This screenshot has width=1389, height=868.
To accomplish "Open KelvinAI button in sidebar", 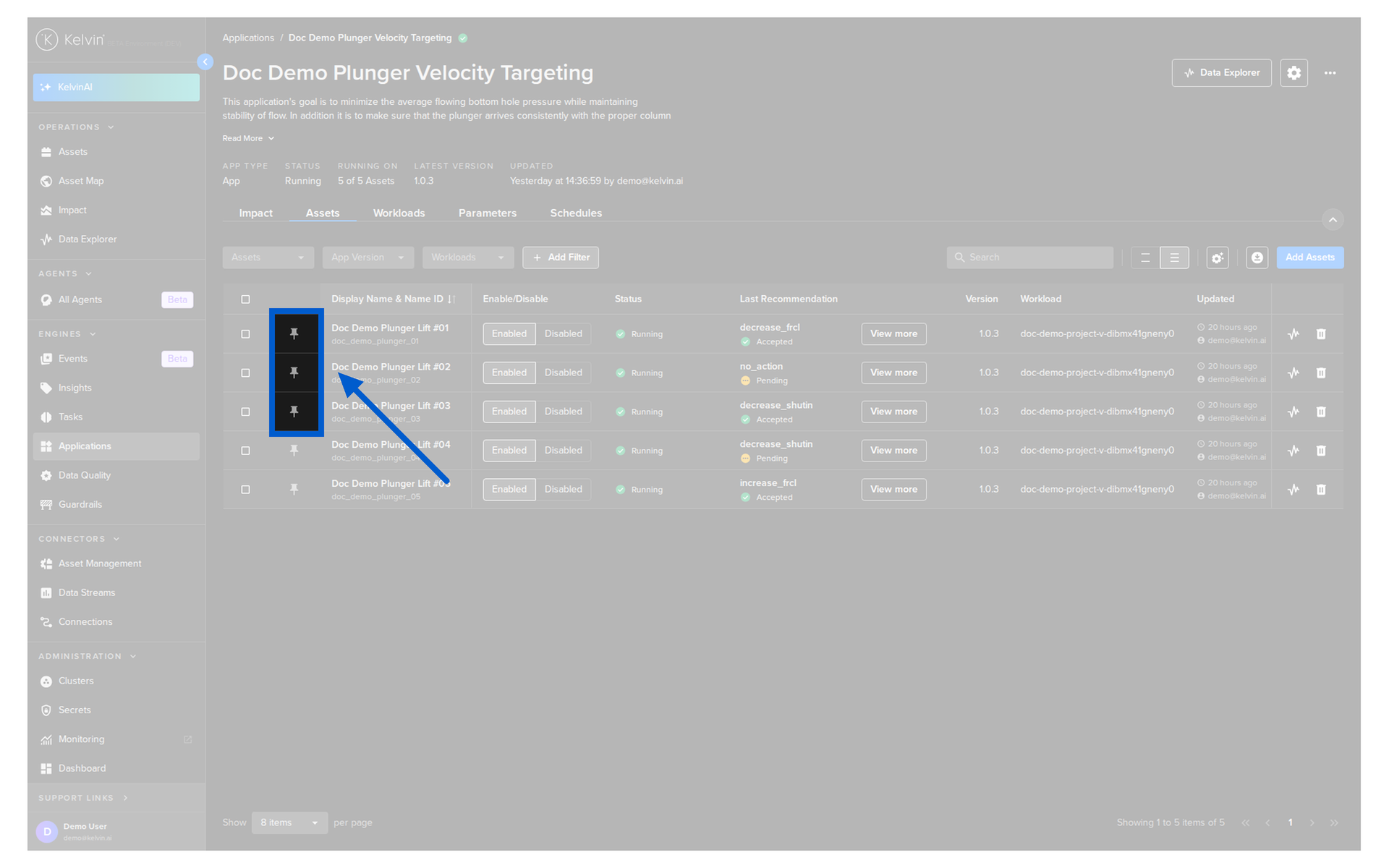I will 116,88.
